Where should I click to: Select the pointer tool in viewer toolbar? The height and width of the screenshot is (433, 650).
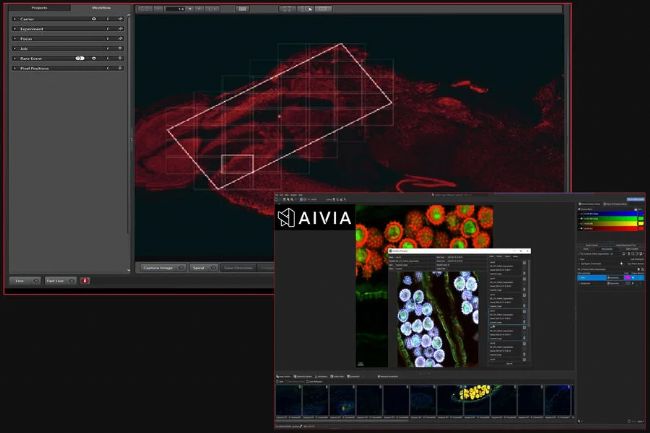tap(308, 9)
